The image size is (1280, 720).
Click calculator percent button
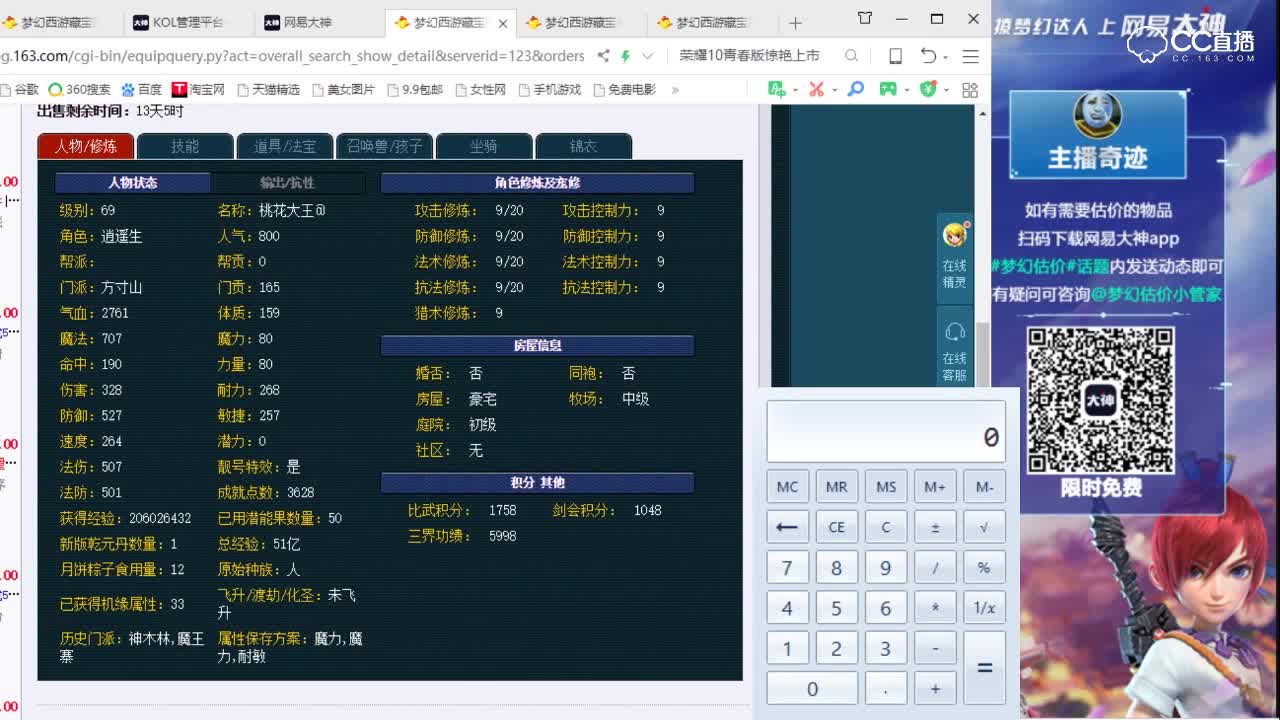coord(984,567)
